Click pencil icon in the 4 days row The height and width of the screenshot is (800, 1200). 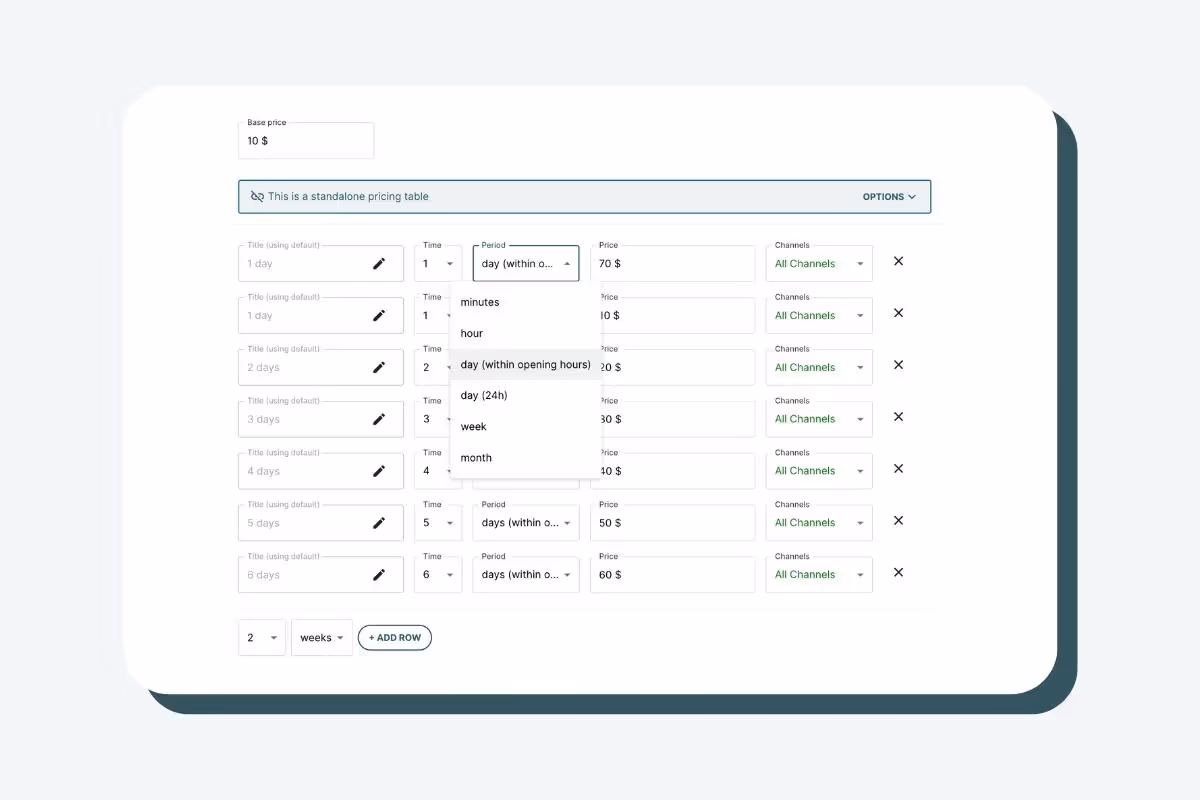point(379,471)
